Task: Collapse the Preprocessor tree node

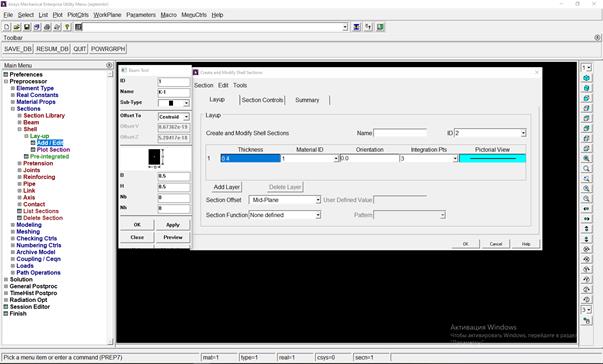Action: coord(6,81)
